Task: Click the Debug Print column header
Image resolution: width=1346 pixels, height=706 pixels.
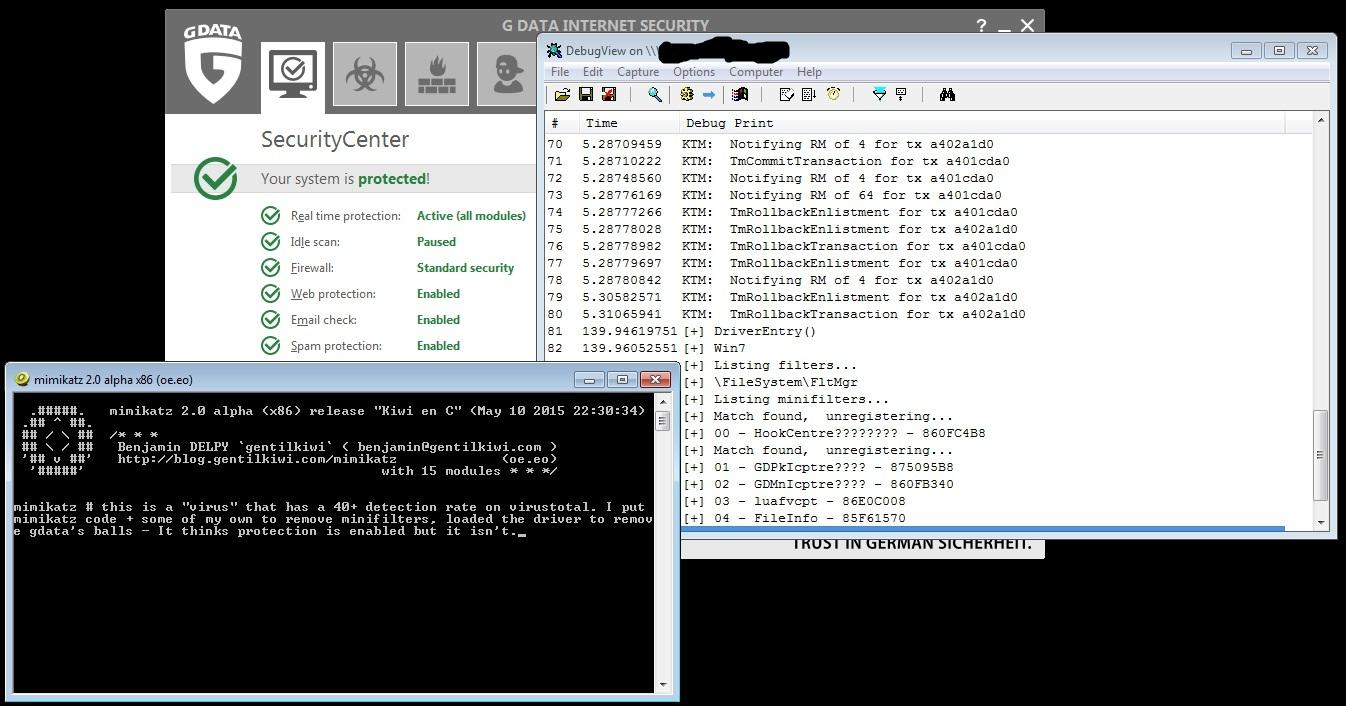Action: [981, 123]
